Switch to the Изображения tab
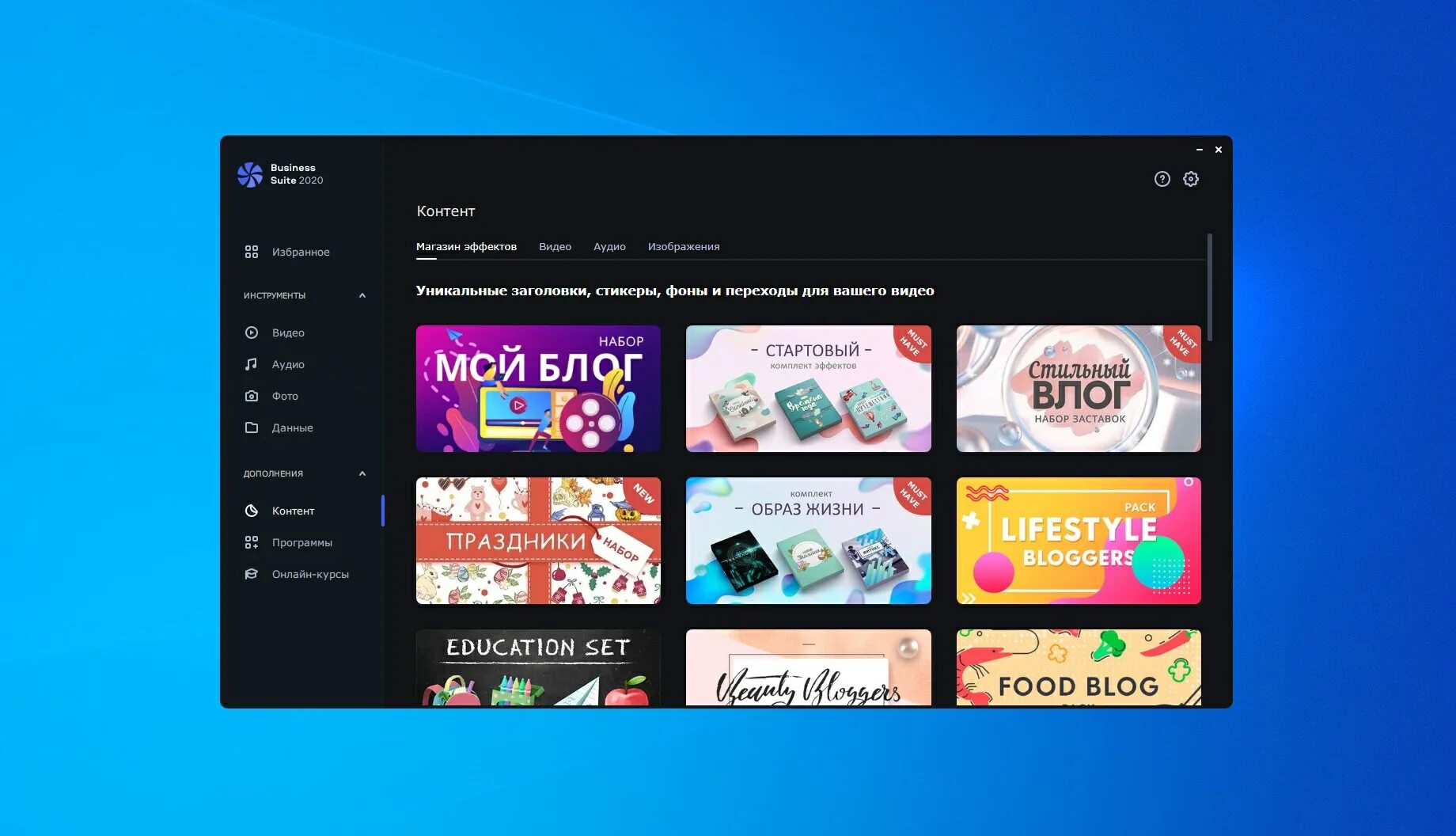 (684, 246)
